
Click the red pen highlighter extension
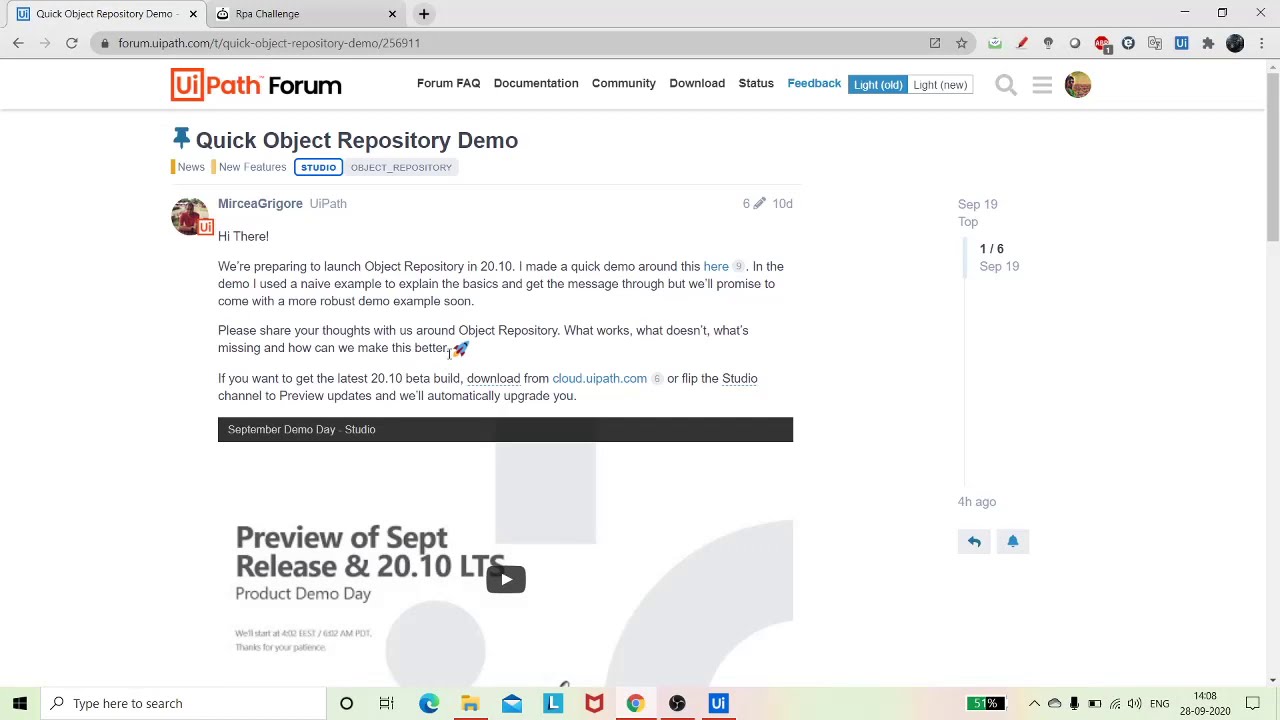1021,43
